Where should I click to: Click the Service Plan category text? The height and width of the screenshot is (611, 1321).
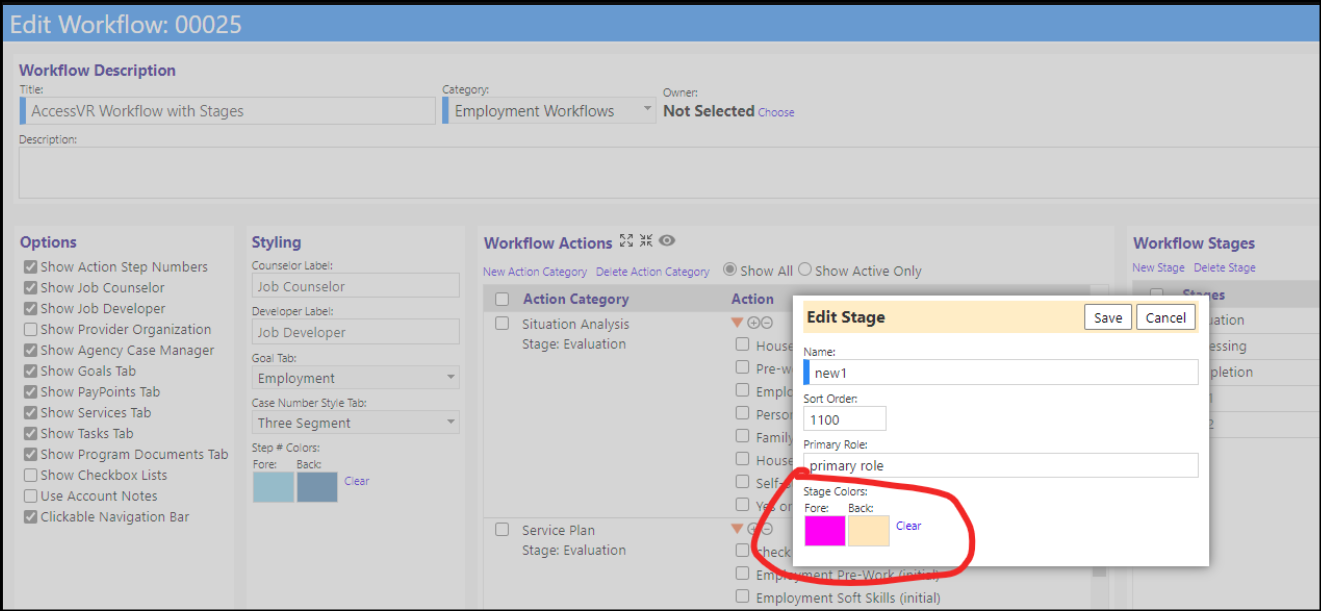560,530
